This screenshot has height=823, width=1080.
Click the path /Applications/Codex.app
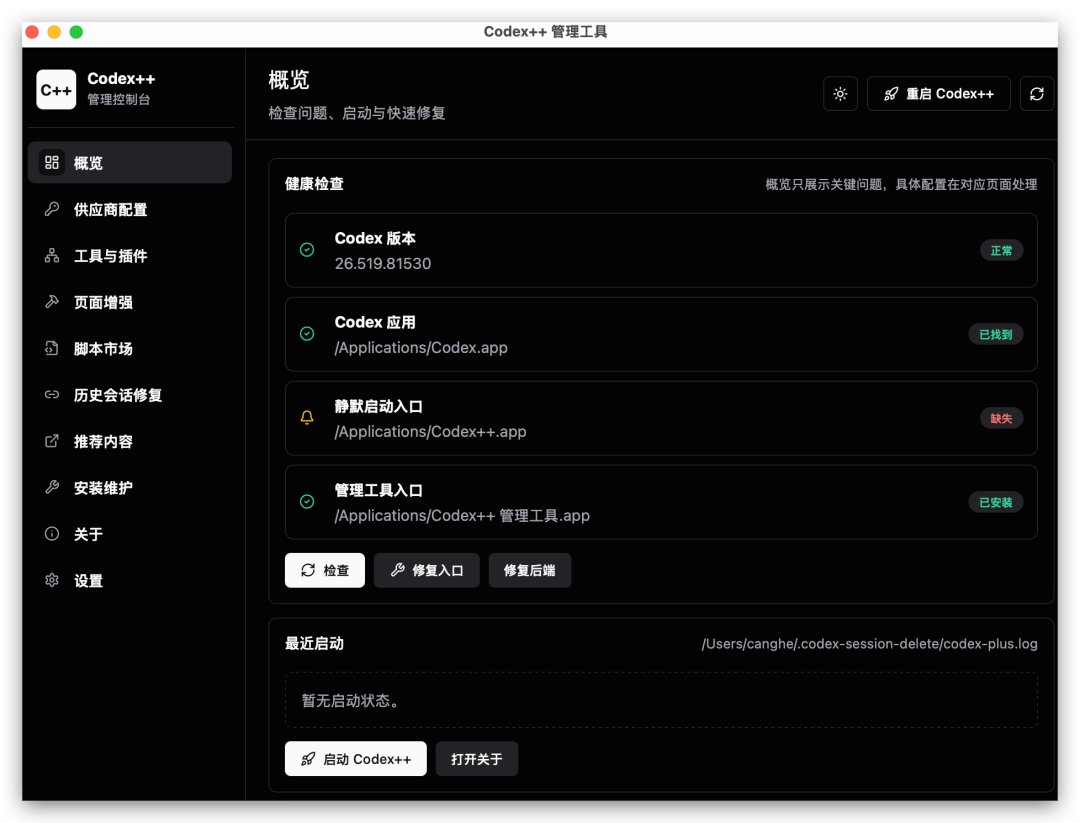point(421,348)
